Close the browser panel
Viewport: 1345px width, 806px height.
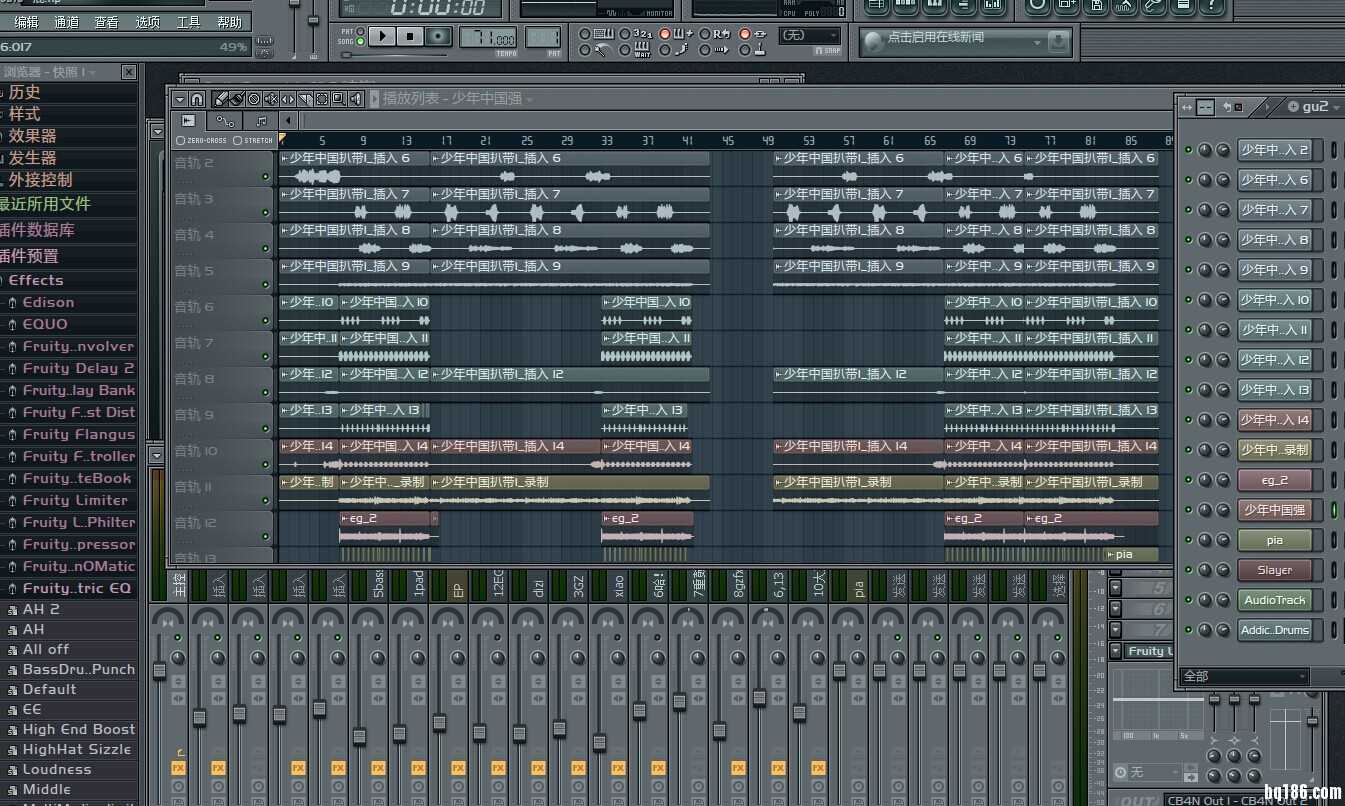129,72
